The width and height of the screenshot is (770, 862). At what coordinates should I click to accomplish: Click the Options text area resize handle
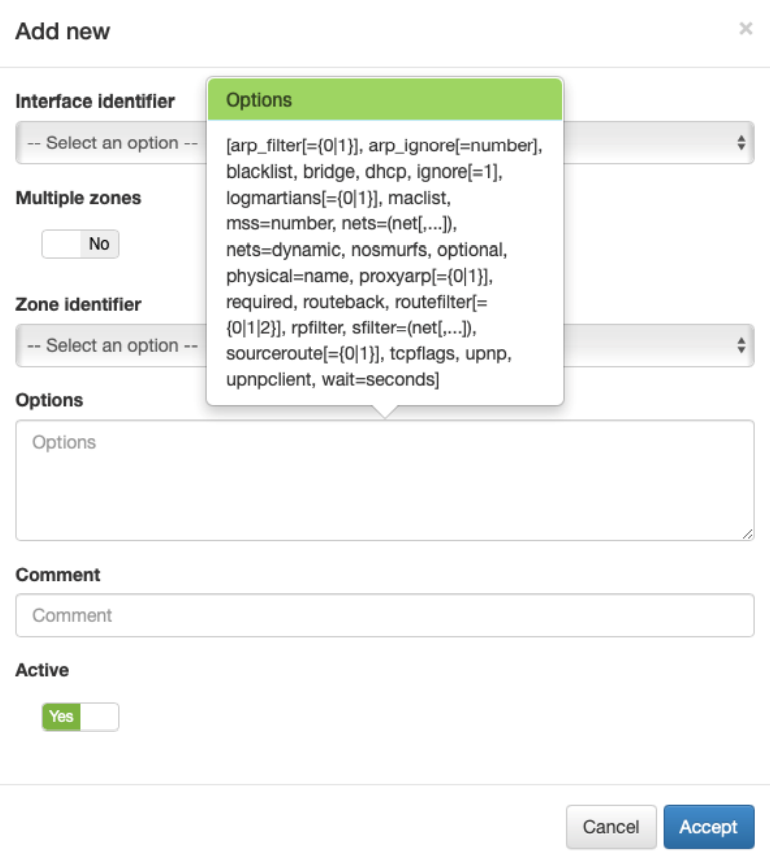click(x=748, y=535)
